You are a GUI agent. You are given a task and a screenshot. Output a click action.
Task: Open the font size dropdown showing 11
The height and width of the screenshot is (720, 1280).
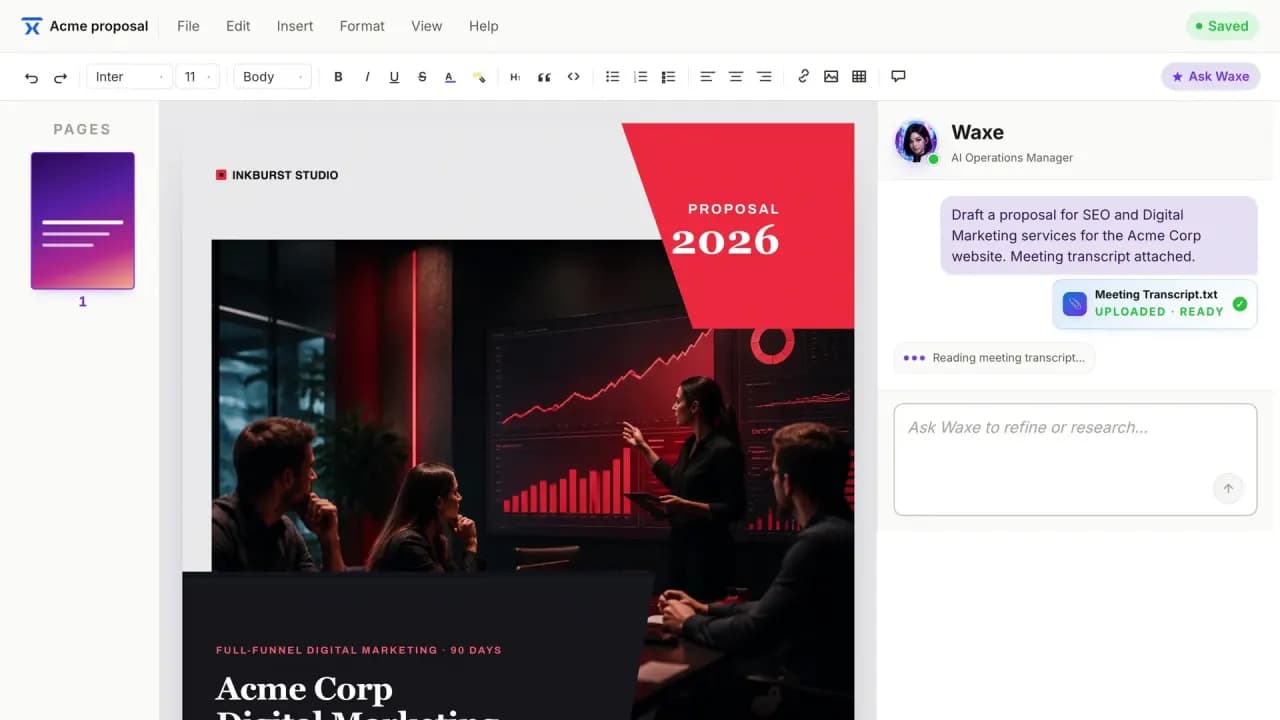[197, 77]
